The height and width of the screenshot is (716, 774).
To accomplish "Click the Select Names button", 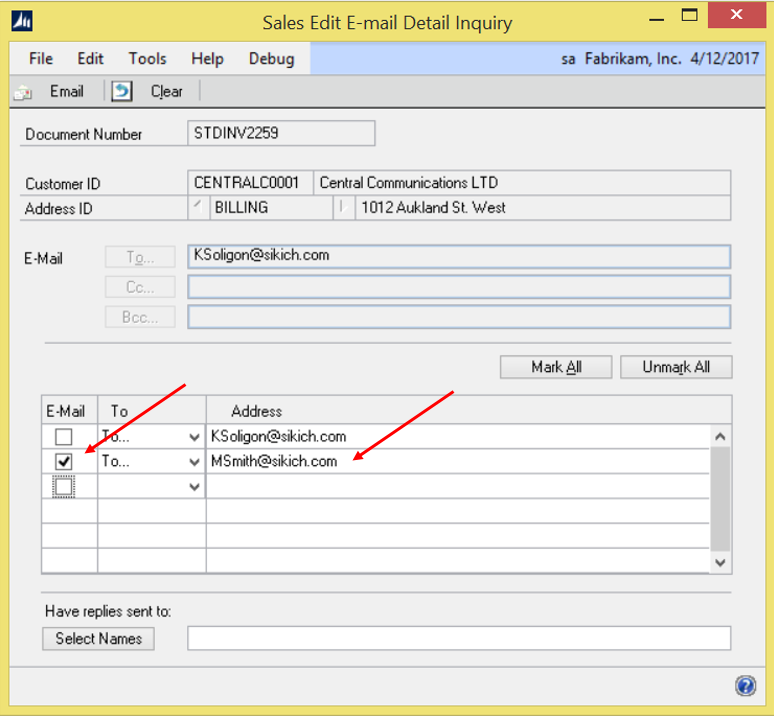I will (x=98, y=638).
